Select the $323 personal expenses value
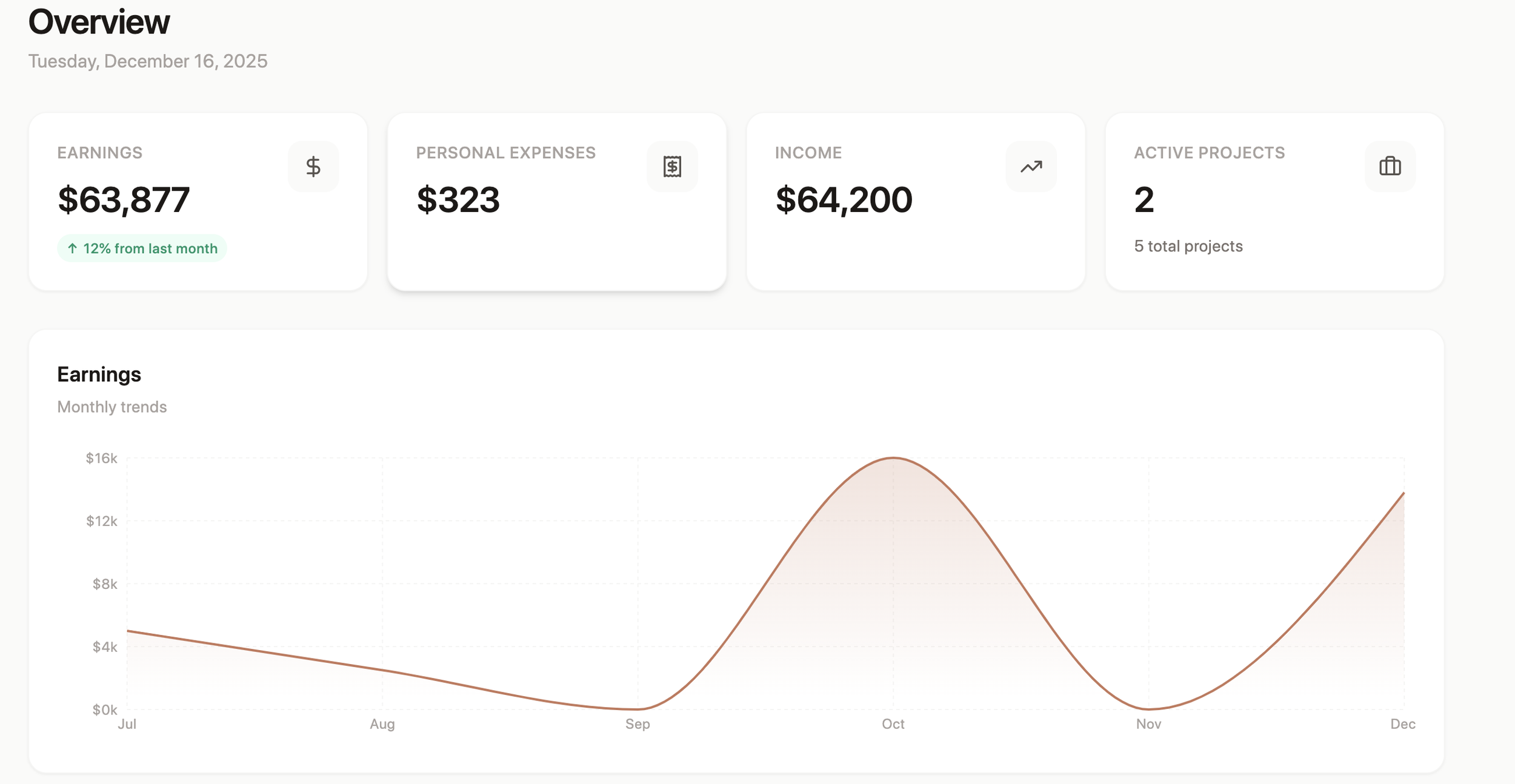1515x784 pixels. 458,200
